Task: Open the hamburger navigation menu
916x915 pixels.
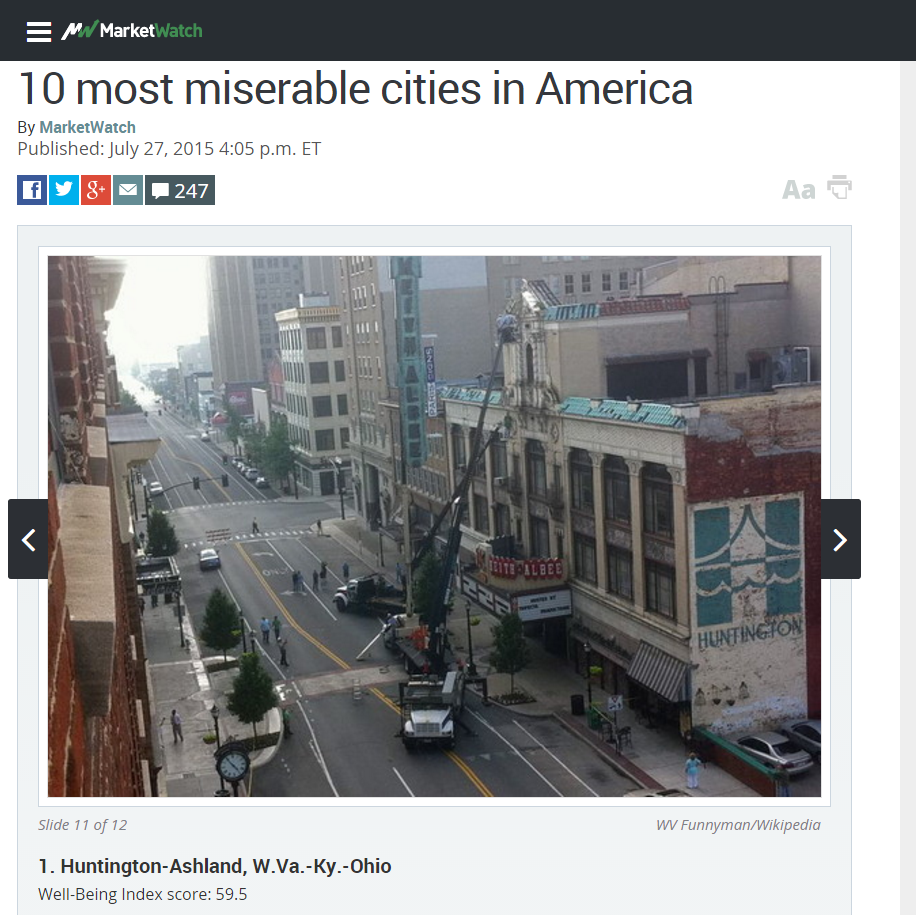Action: pyautogui.click(x=39, y=32)
